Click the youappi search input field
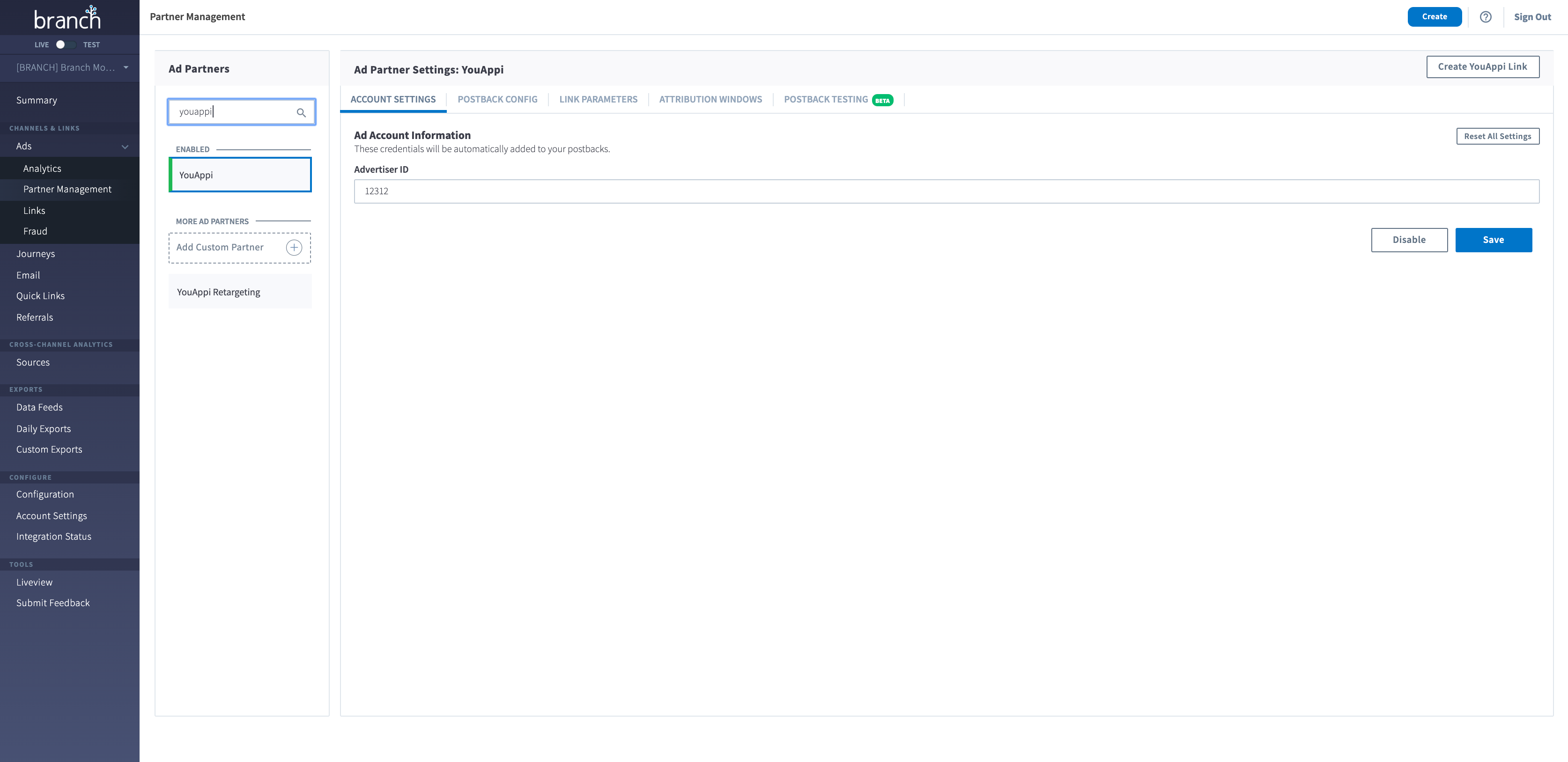This screenshot has height=762, width=1568. tap(242, 112)
